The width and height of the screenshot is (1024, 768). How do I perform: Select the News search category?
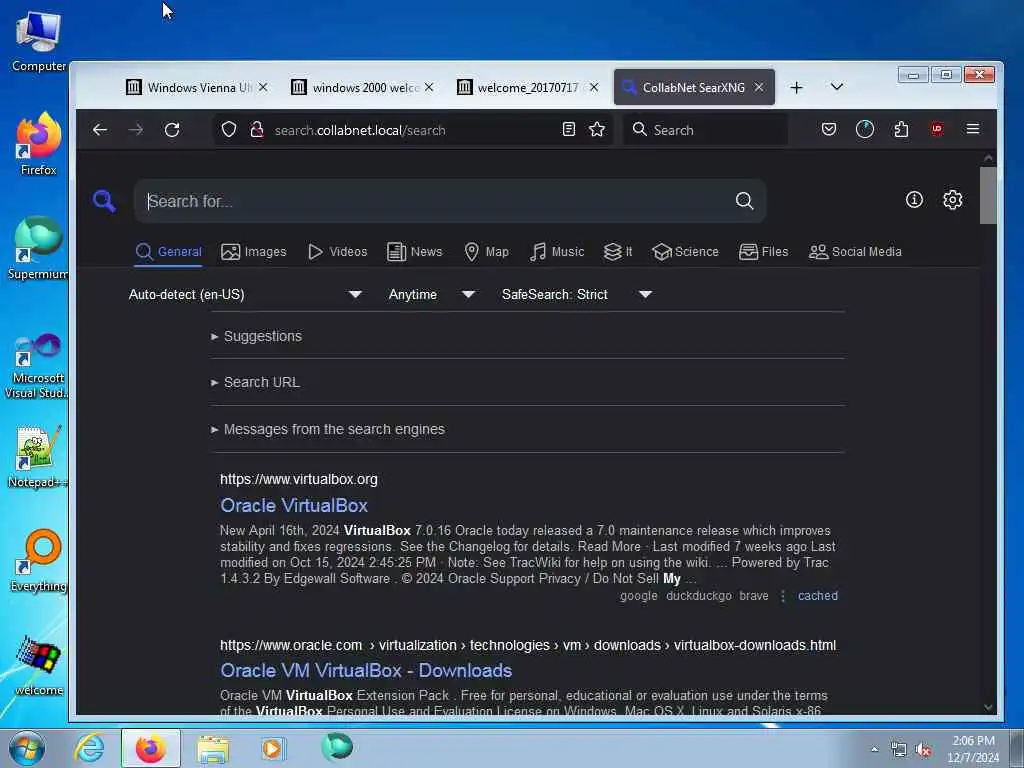point(415,251)
